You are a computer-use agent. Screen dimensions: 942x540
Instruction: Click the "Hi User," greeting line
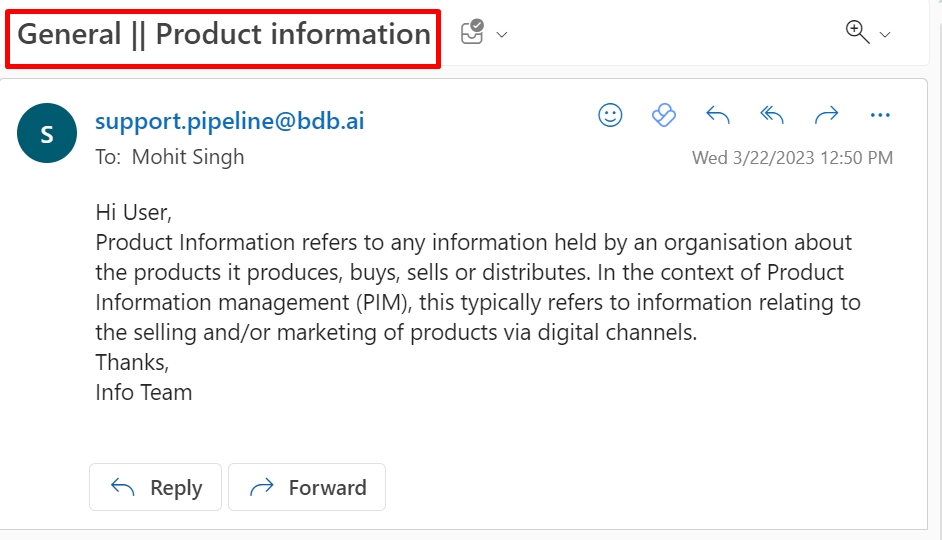[134, 212]
